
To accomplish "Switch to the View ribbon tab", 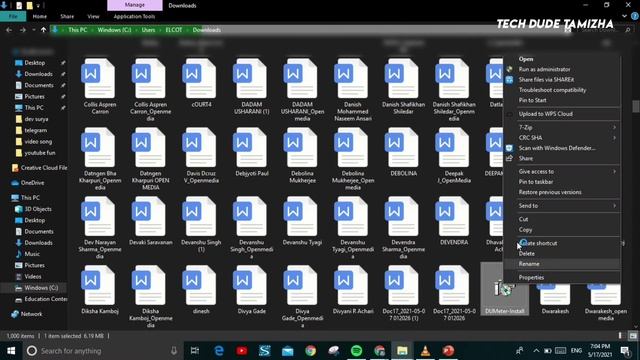I will pos(93,16).
